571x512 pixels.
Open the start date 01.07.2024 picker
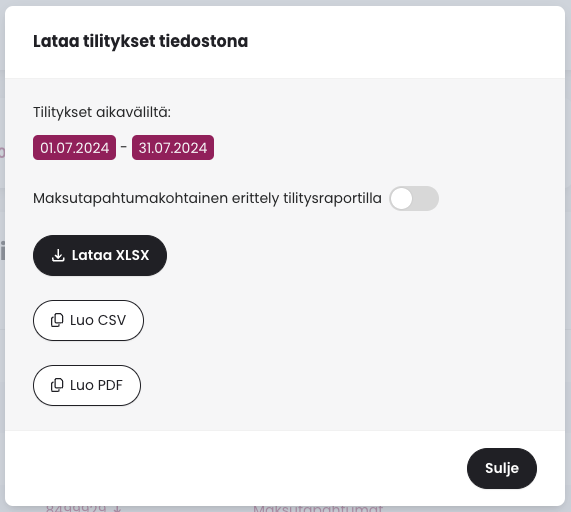pyautogui.click(x=74, y=147)
